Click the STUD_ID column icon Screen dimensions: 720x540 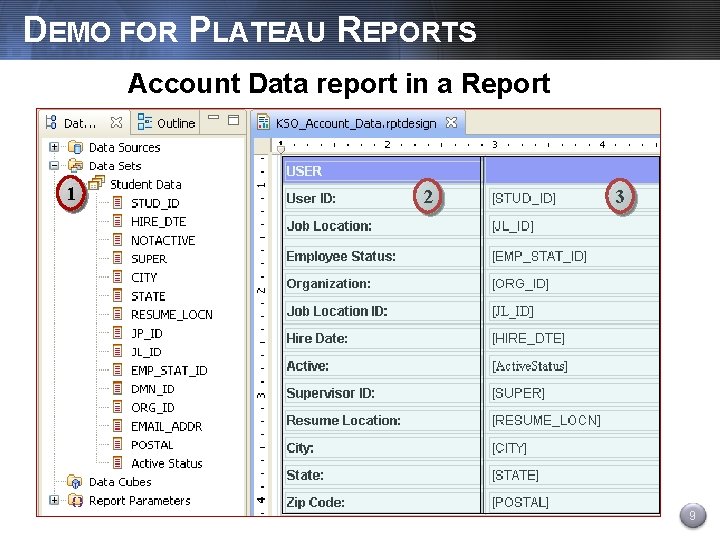tap(118, 202)
